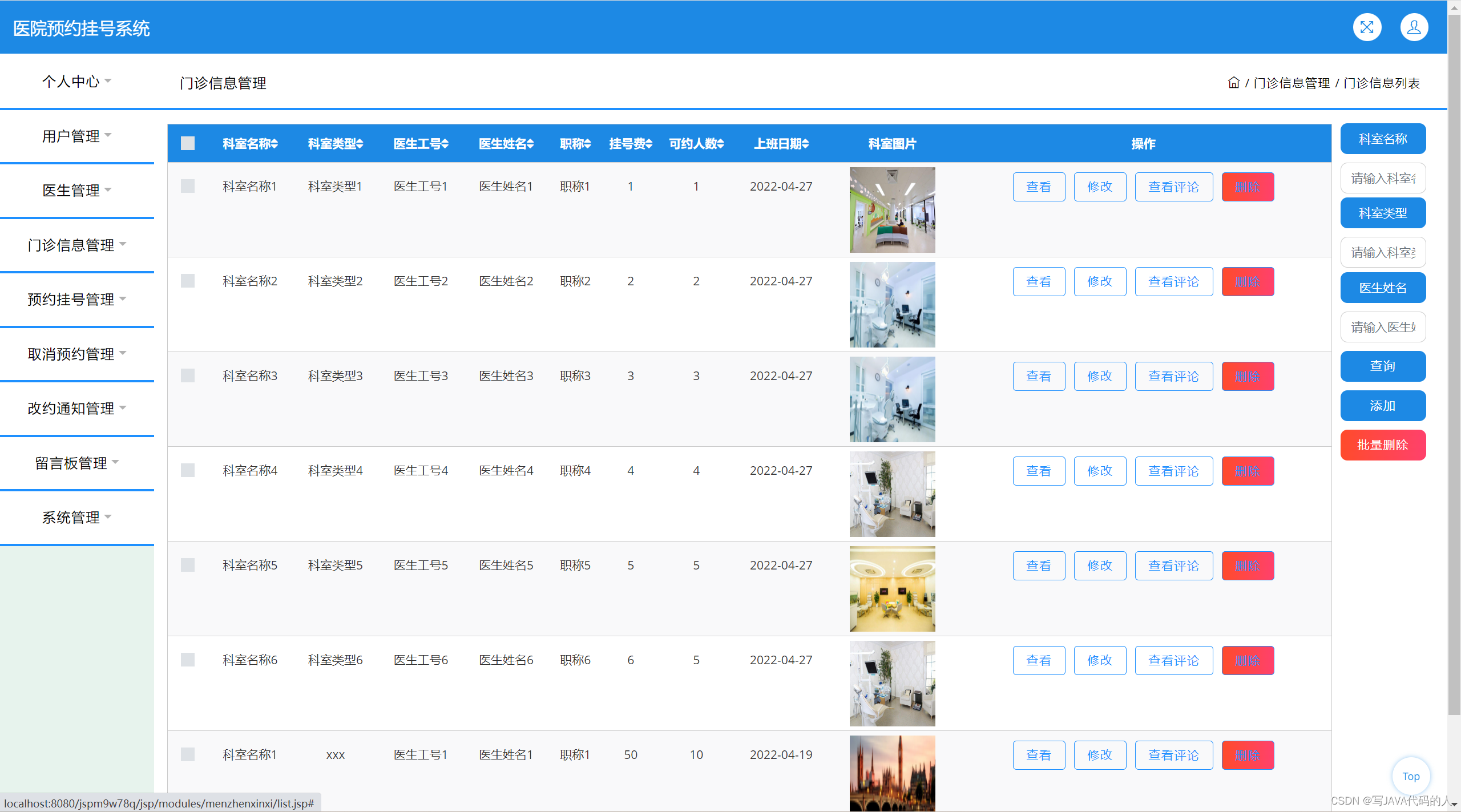
Task: Expand the 系统管理 sidebar menu
Action: [x=76, y=517]
